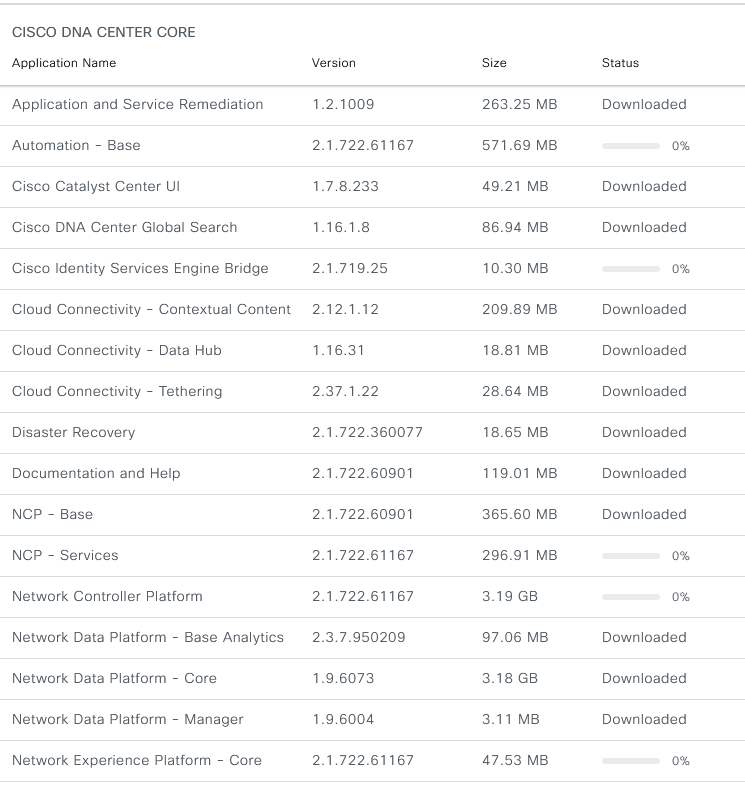Select Cloud Connectivity - Contextual Content row

pyautogui.click(x=372, y=310)
